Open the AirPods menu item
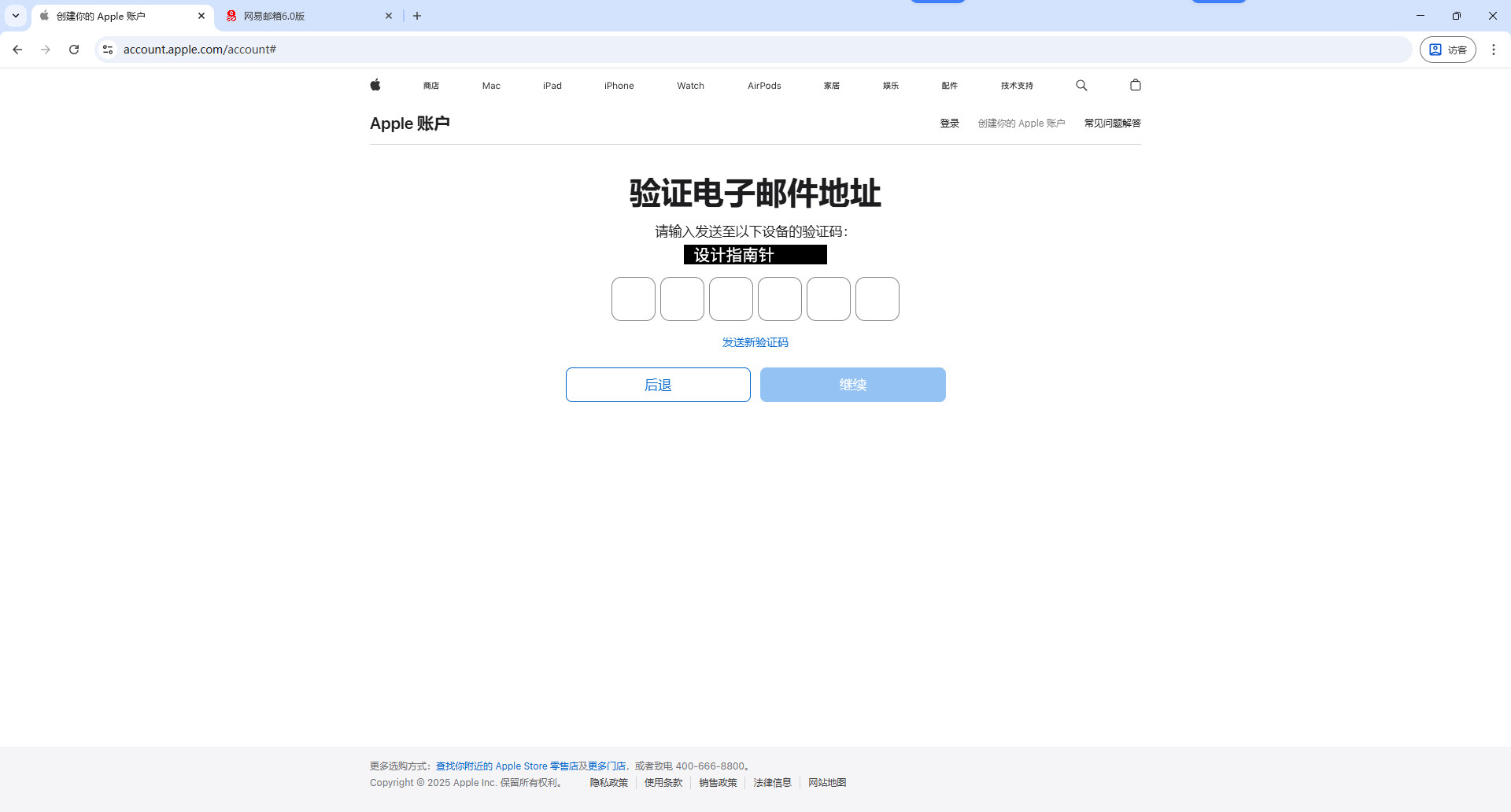Screen dimensions: 1511x812 [x=764, y=86]
